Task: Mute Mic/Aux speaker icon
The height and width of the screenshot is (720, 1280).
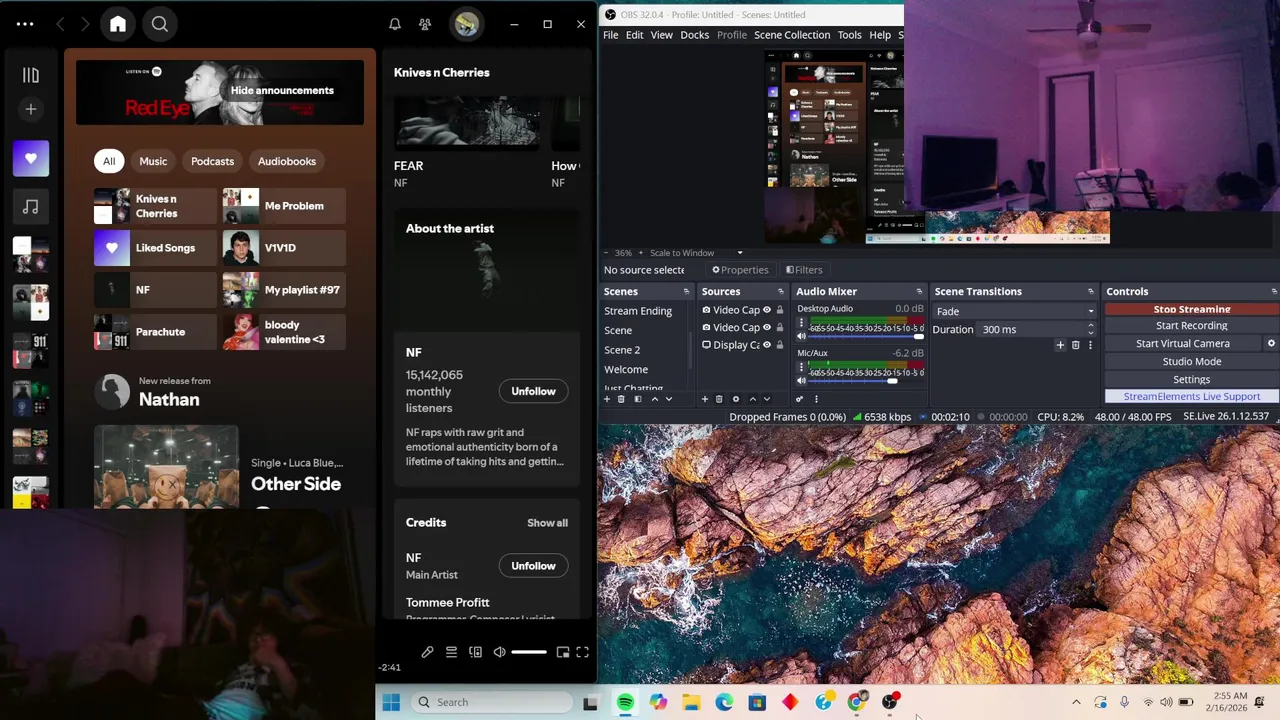Action: coord(801,380)
